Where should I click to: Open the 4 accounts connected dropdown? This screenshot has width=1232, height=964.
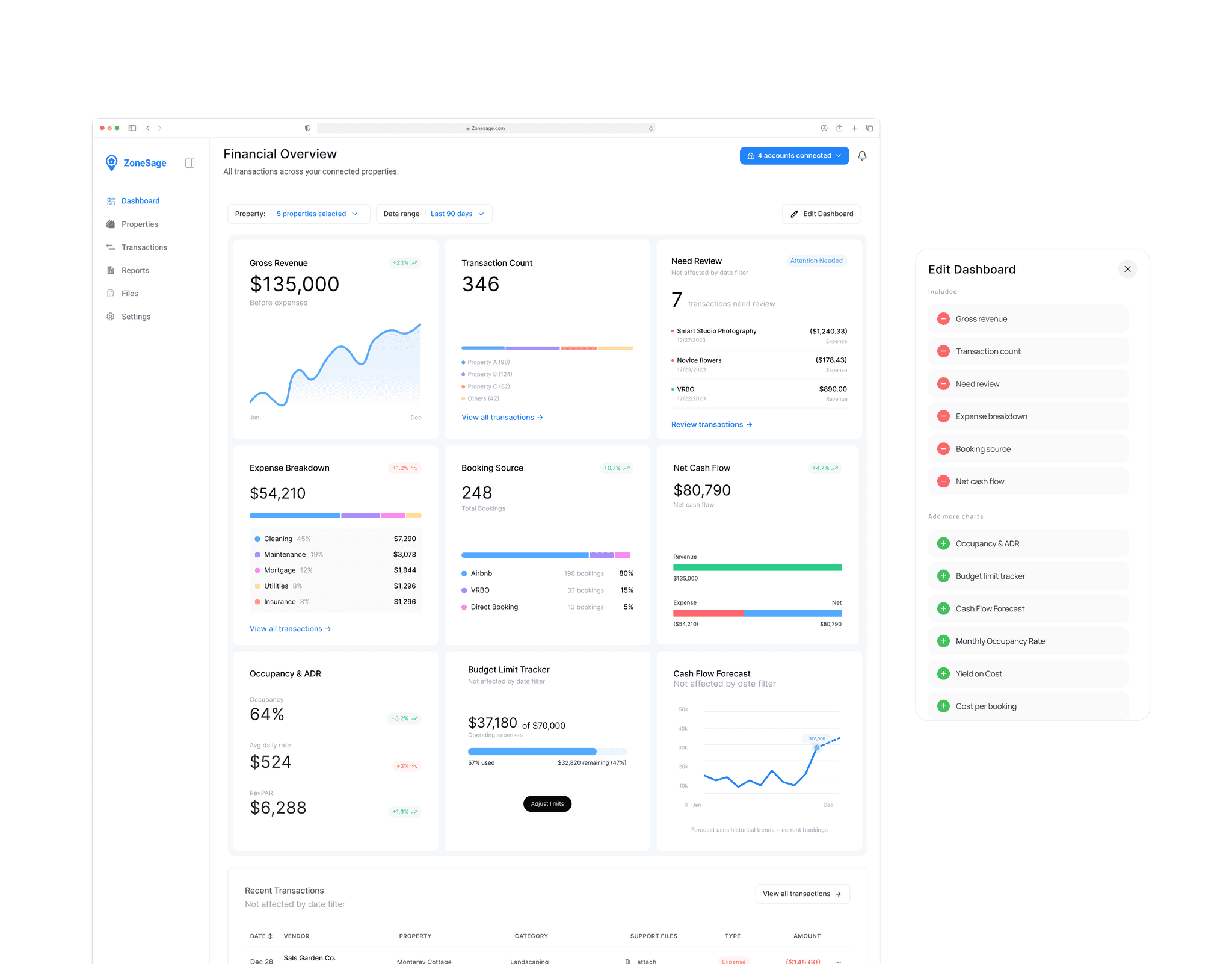794,156
